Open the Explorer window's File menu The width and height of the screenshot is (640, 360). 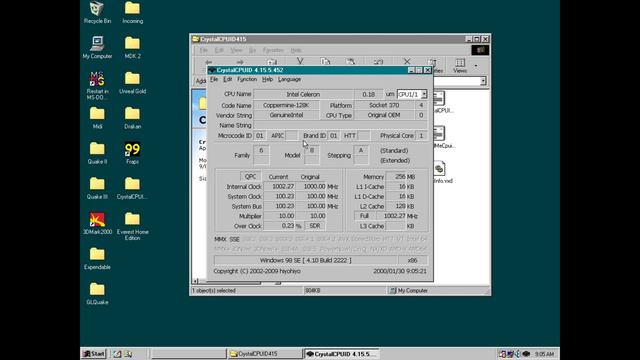pyautogui.click(x=204, y=50)
